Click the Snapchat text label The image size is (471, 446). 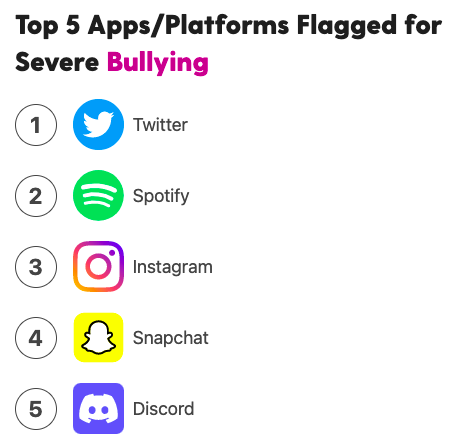171,338
